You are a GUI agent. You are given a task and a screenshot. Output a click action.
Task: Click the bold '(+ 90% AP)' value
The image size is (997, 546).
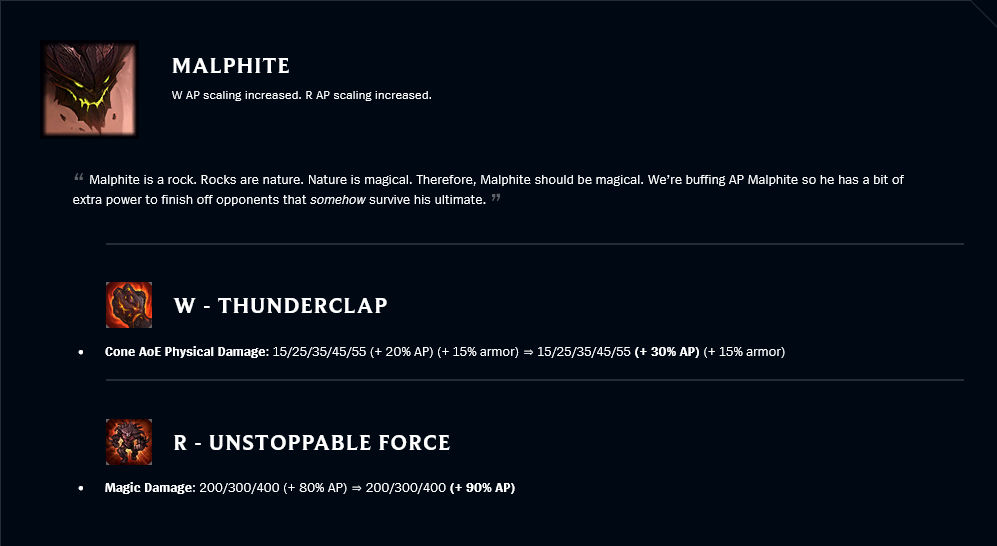click(482, 488)
